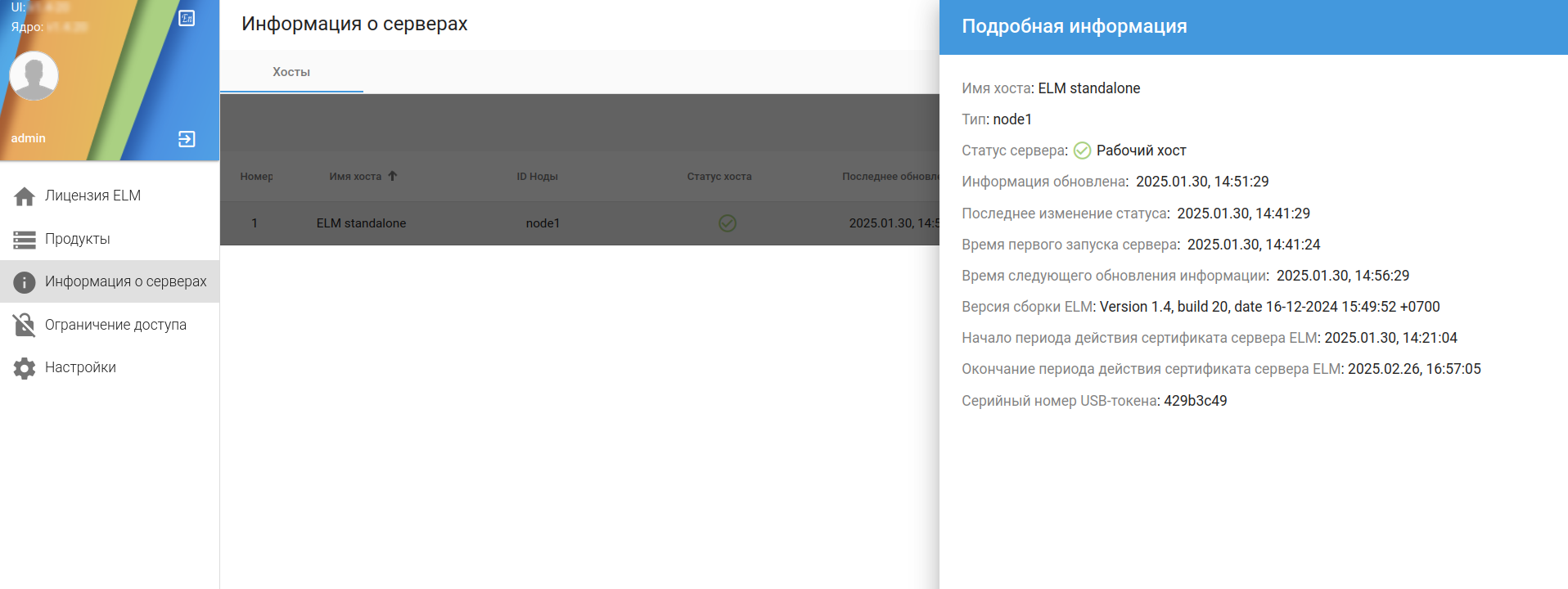
Task: Click the Информация о серверах page title
Action: click(354, 24)
